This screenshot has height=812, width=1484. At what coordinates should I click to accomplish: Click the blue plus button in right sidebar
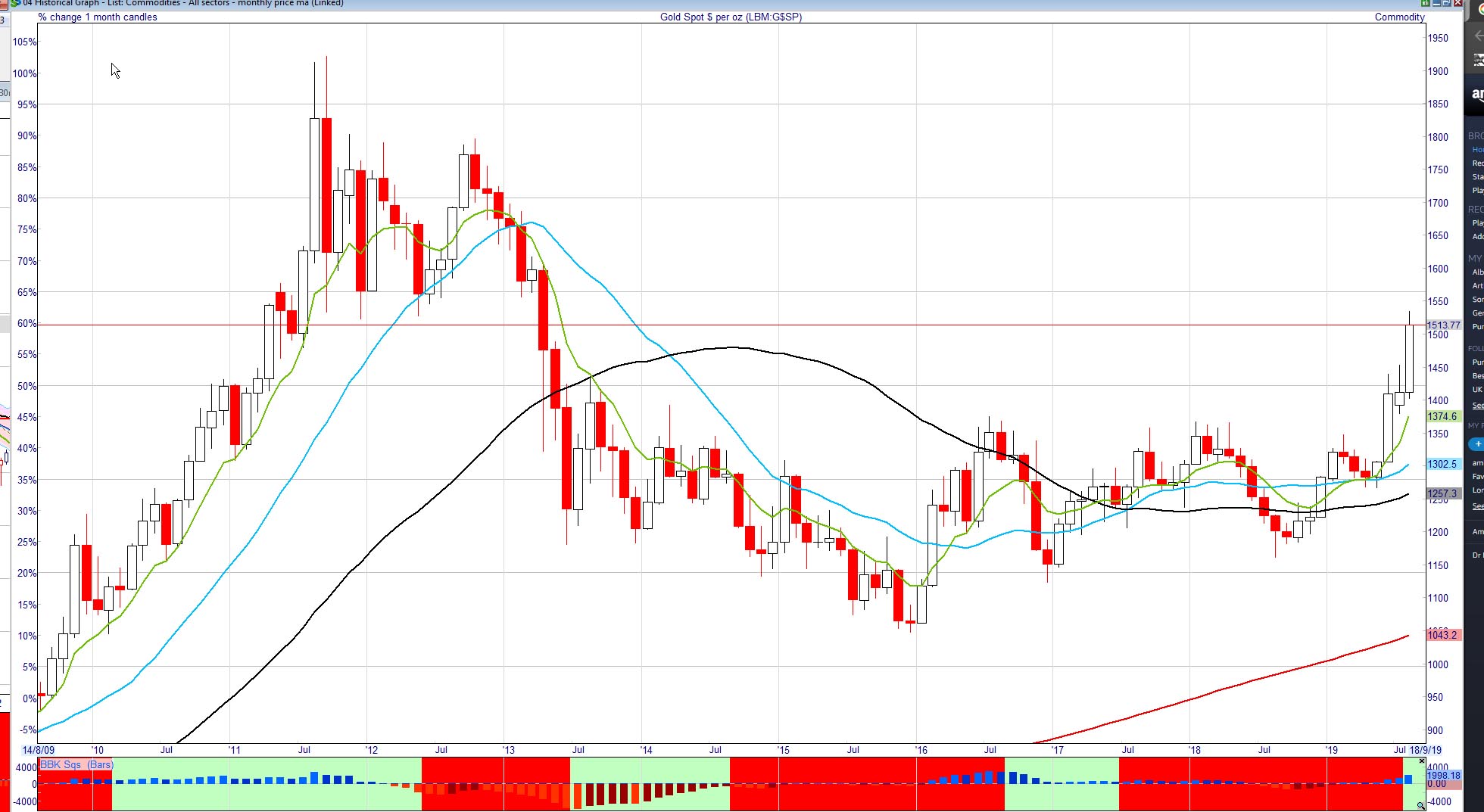(x=1477, y=444)
